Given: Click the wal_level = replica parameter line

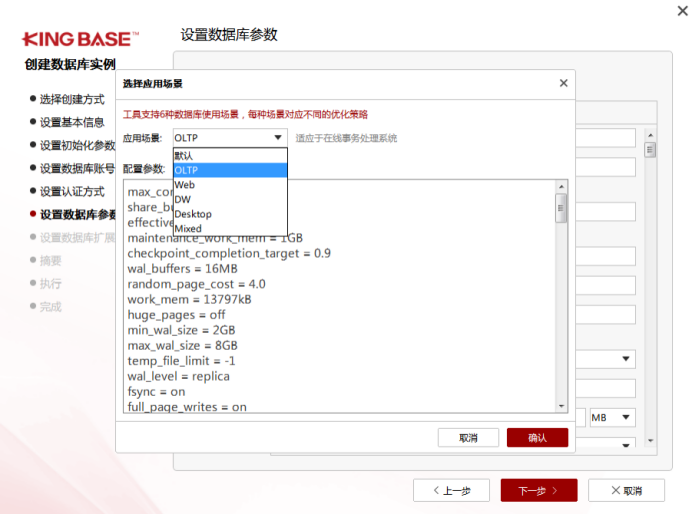Looking at the screenshot, I should coord(178,377).
